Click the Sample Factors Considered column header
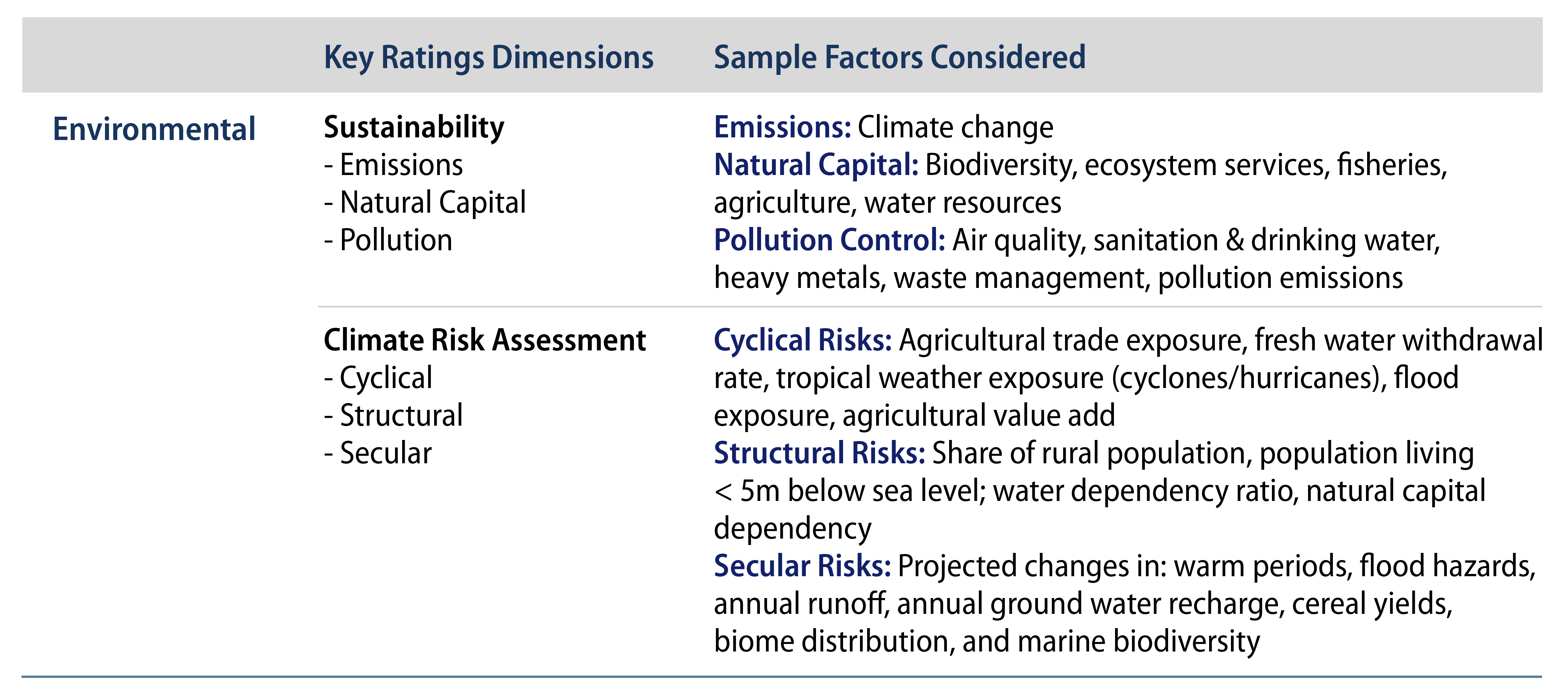The image size is (1568, 691). point(899,58)
